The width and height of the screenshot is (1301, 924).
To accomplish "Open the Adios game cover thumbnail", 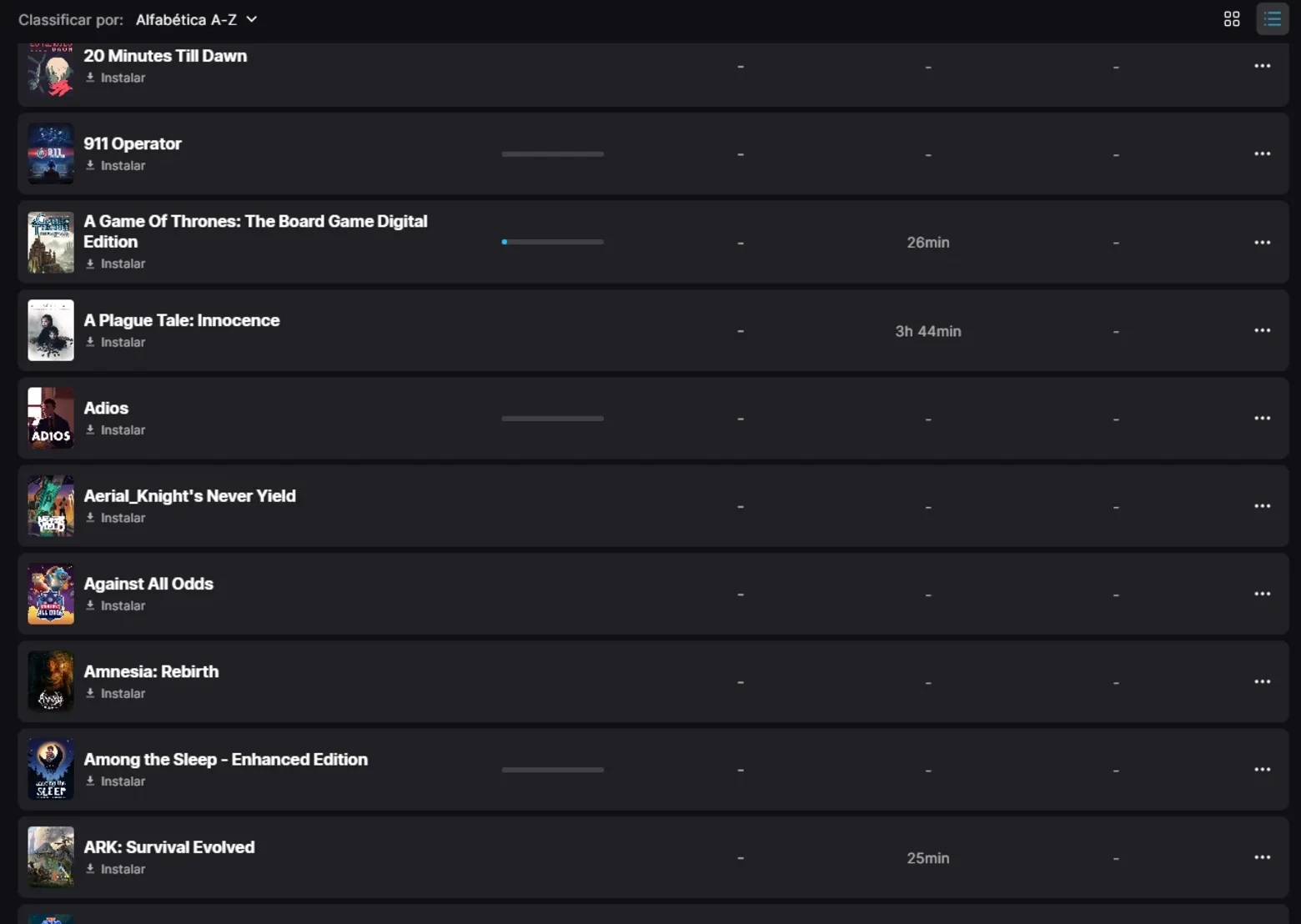I will (51, 418).
